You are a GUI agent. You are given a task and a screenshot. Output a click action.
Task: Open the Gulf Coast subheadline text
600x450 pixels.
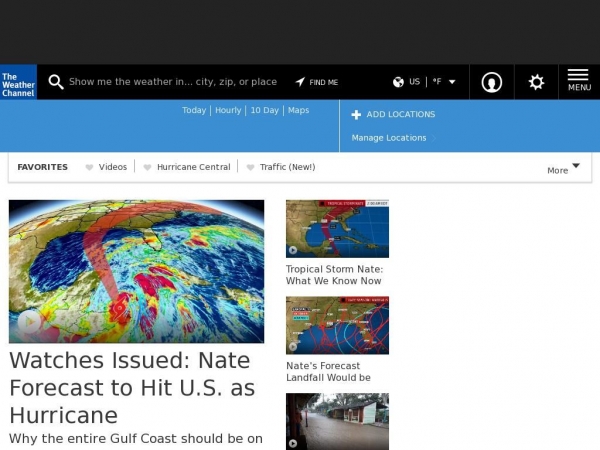coord(136,439)
